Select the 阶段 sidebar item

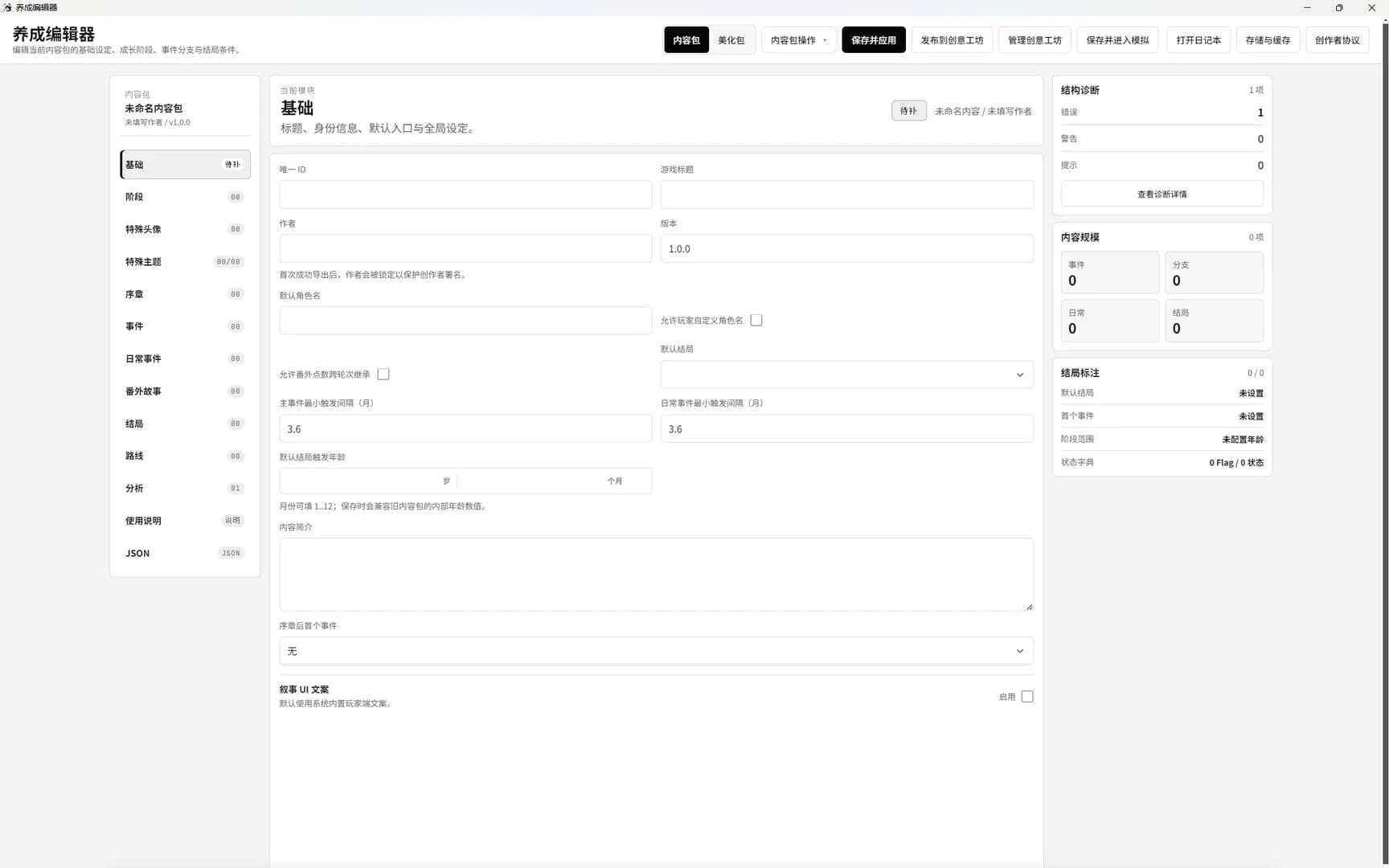coord(185,197)
